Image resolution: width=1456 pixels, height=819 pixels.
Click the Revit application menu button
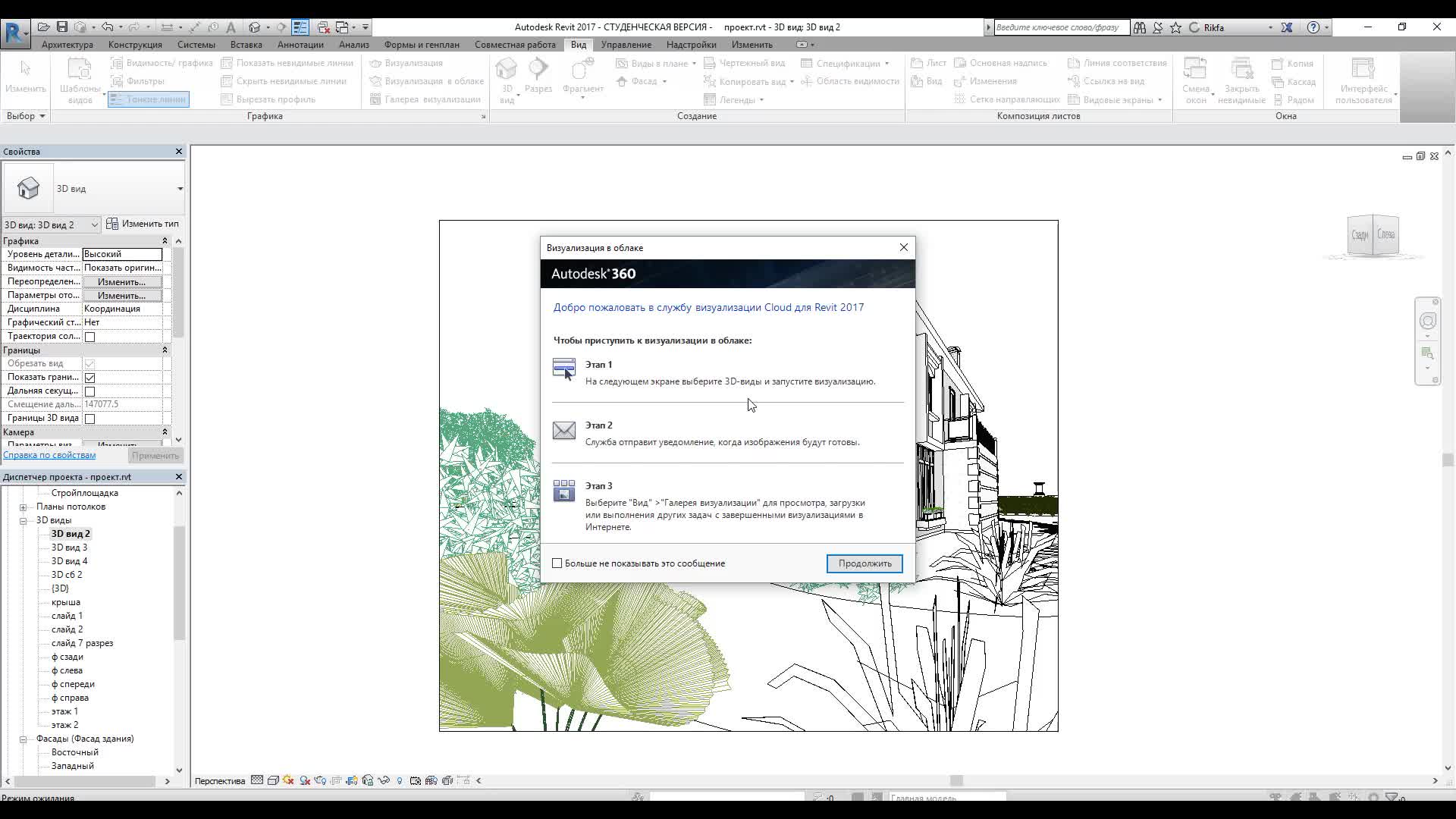(x=15, y=34)
